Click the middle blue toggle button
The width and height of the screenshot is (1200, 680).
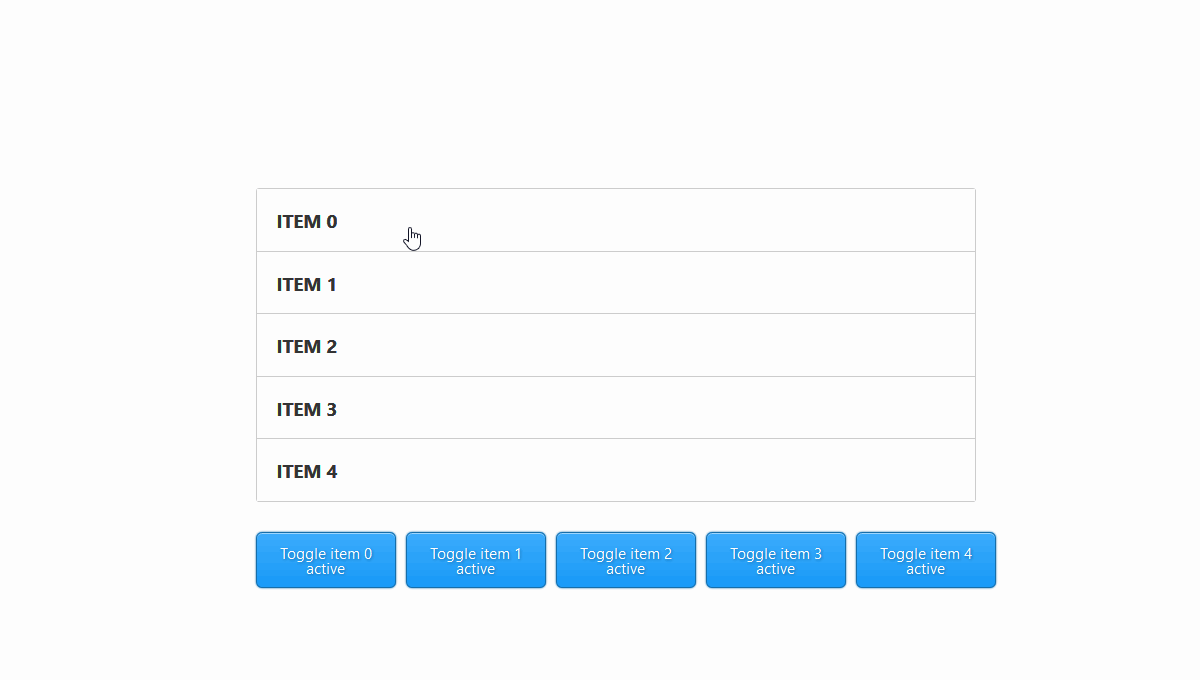click(x=625, y=560)
